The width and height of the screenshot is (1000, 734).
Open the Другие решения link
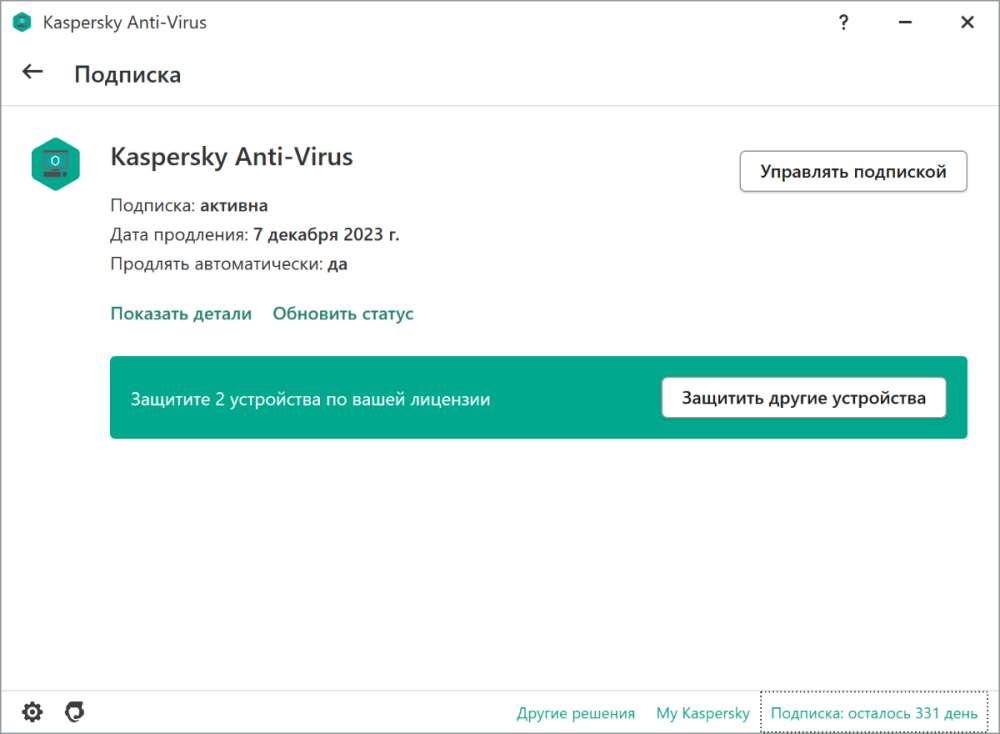tap(576, 713)
